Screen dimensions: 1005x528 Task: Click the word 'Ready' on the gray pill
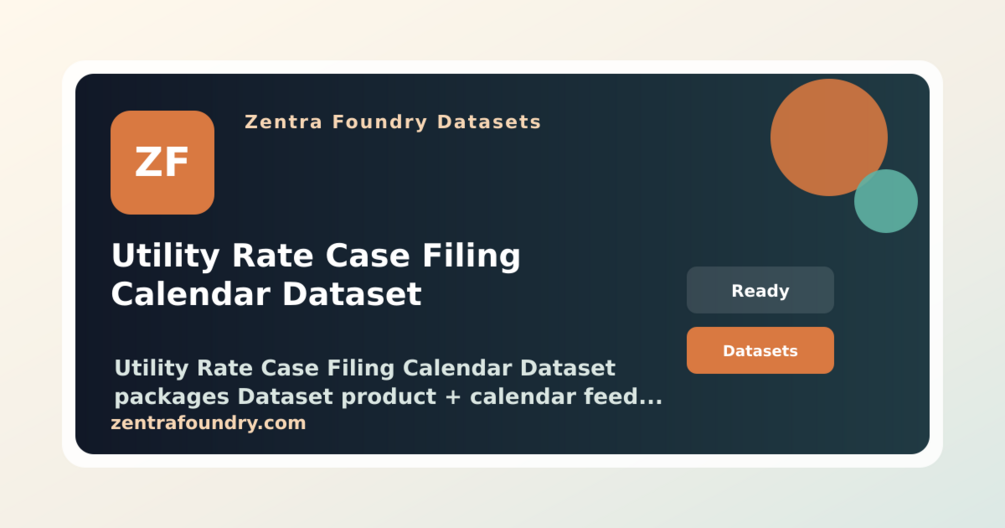click(760, 292)
